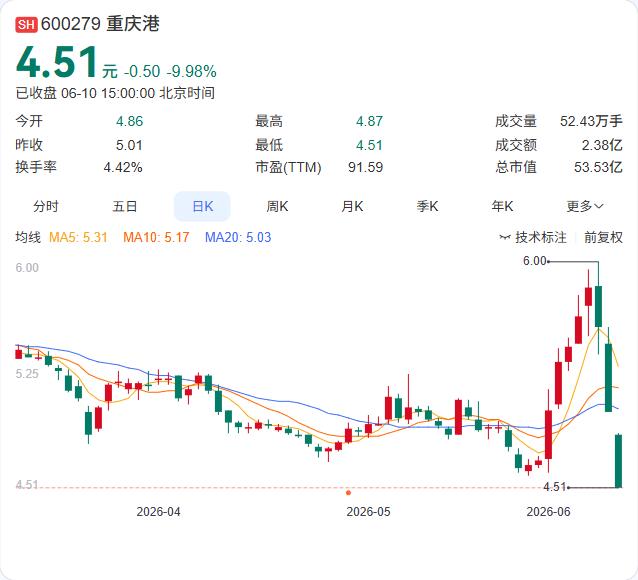This screenshot has width=638, height=580.
Task: Expand the 更多 more options dropdown
Action: [585, 206]
